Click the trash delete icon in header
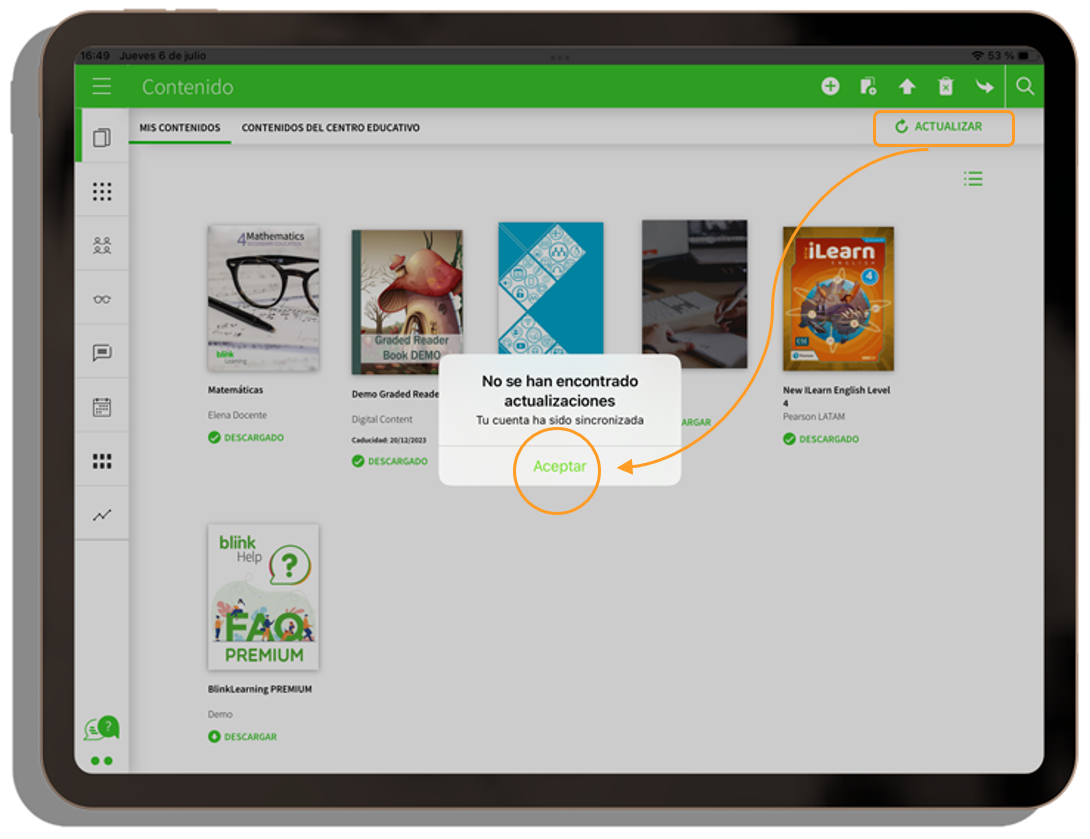 pyautogui.click(x=945, y=87)
